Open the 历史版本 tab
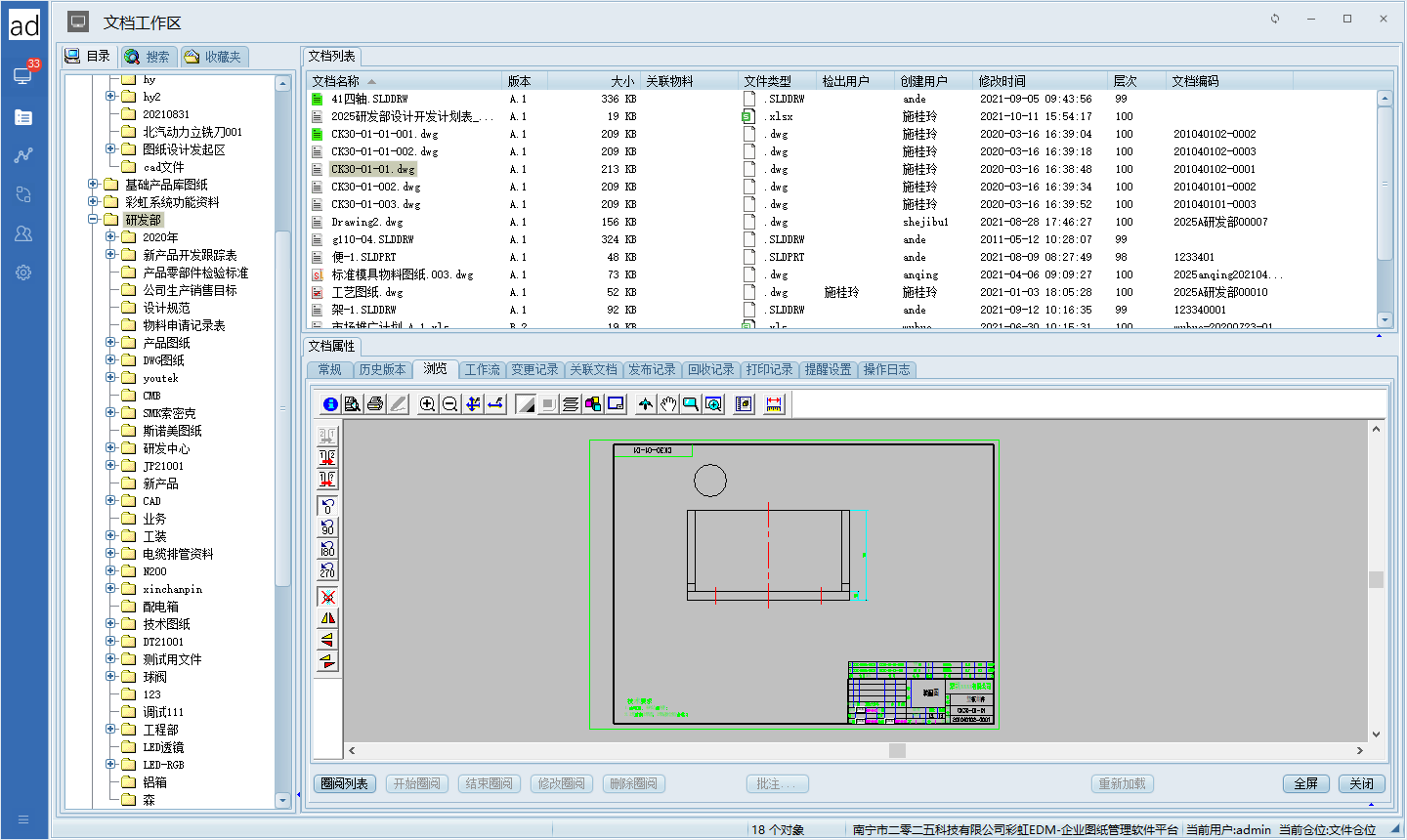Image resolution: width=1407 pixels, height=840 pixels. point(382,369)
